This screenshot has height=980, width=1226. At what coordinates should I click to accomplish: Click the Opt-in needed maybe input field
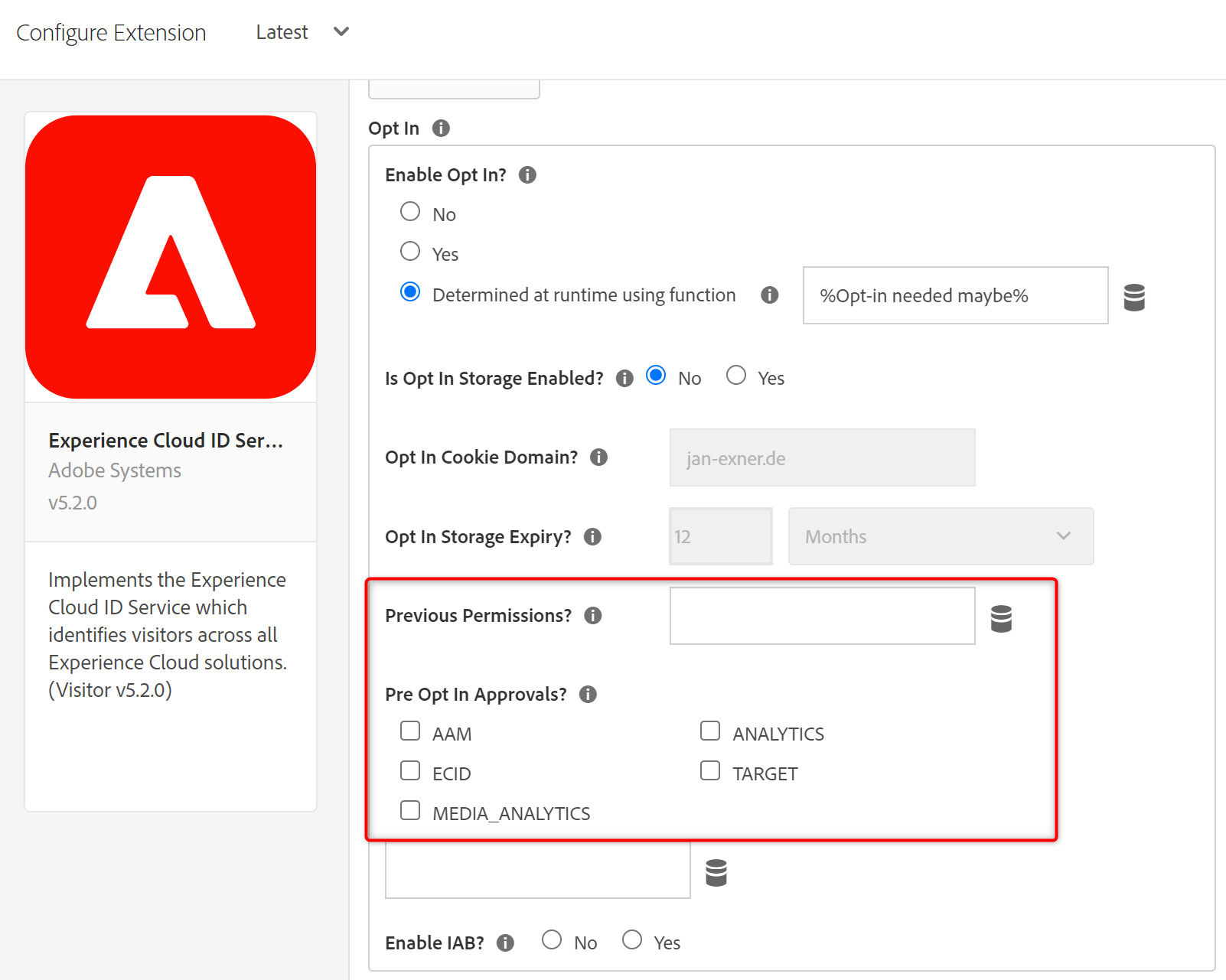click(x=954, y=296)
